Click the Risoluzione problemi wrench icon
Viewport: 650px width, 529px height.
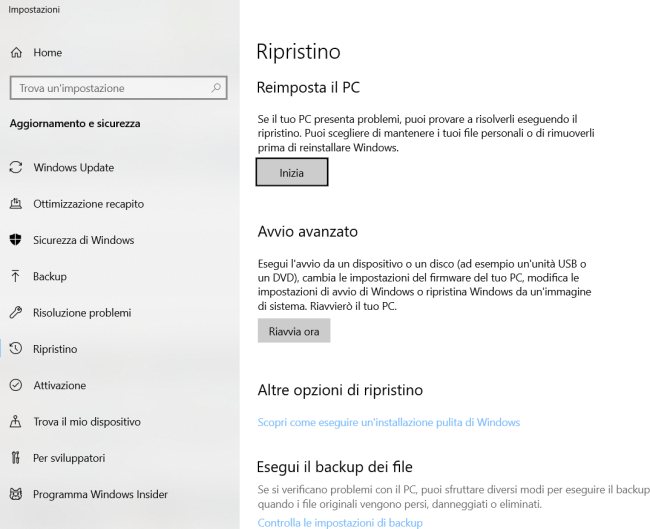pyautogui.click(x=15, y=313)
